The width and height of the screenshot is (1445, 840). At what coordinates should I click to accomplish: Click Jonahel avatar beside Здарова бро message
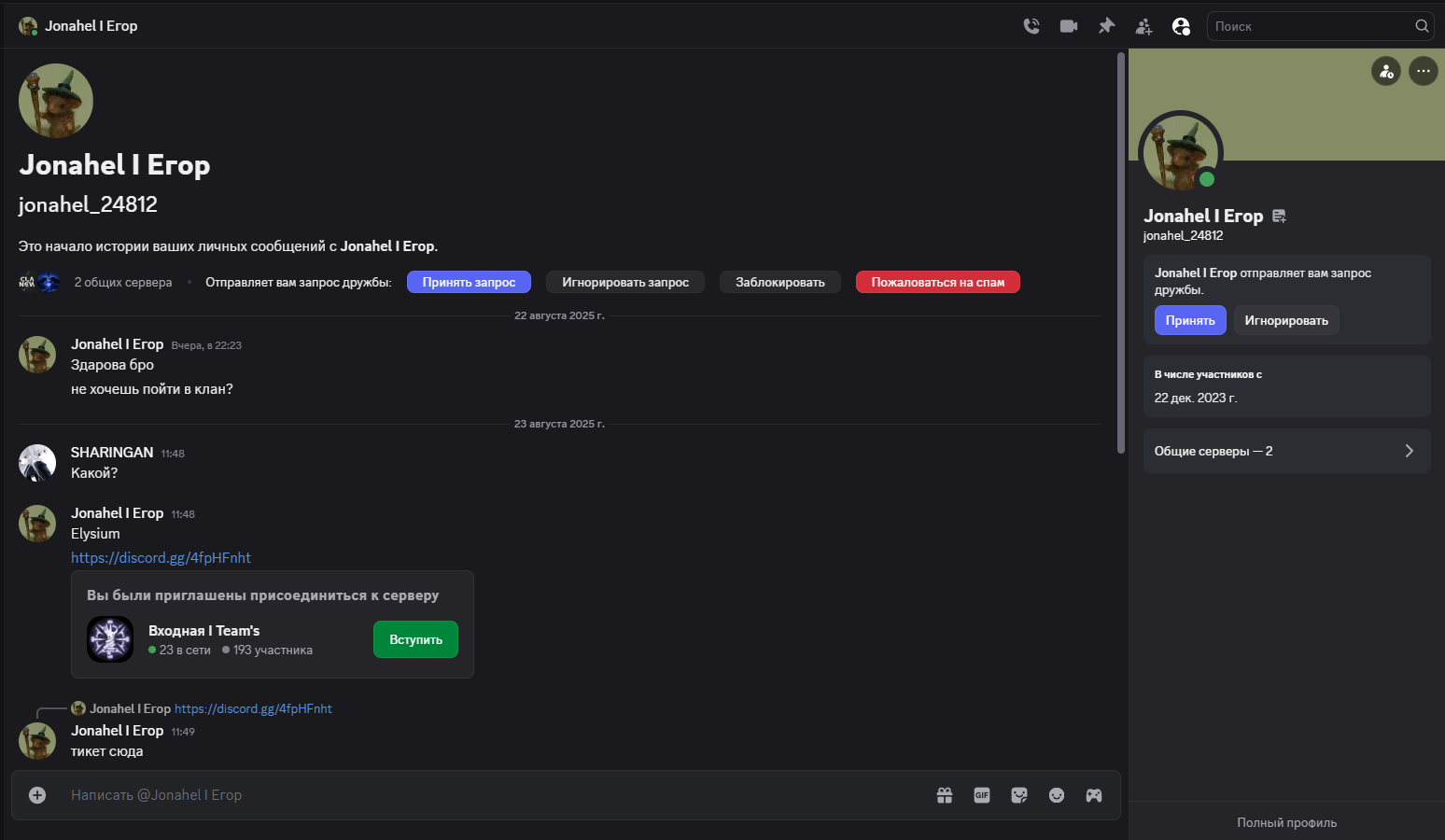[37, 355]
